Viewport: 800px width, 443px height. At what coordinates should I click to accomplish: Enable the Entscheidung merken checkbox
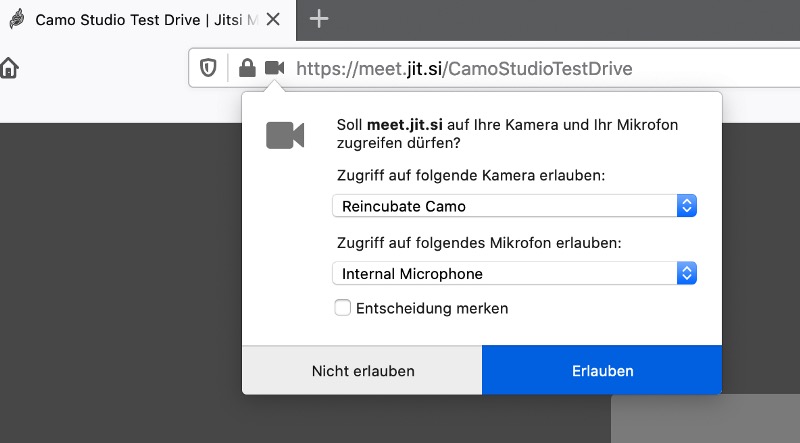342,308
